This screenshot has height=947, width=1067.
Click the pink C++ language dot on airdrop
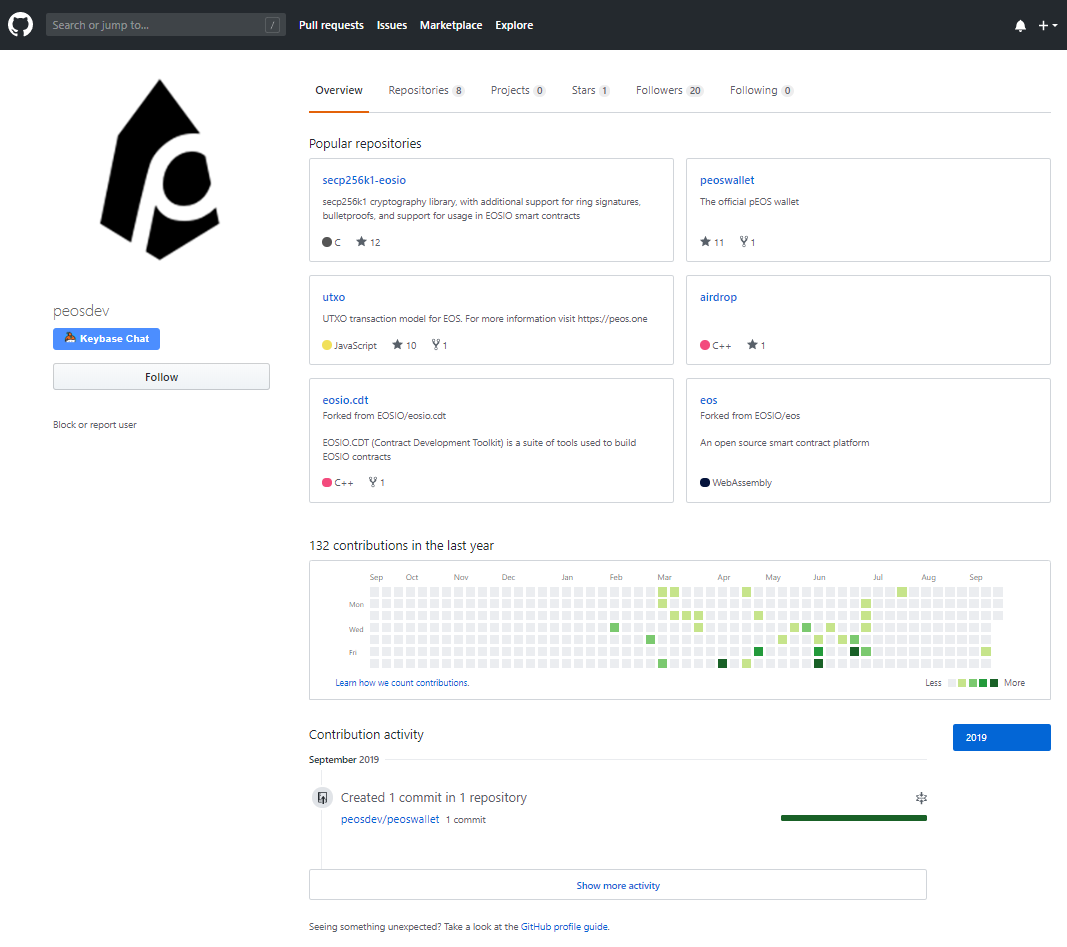point(705,346)
